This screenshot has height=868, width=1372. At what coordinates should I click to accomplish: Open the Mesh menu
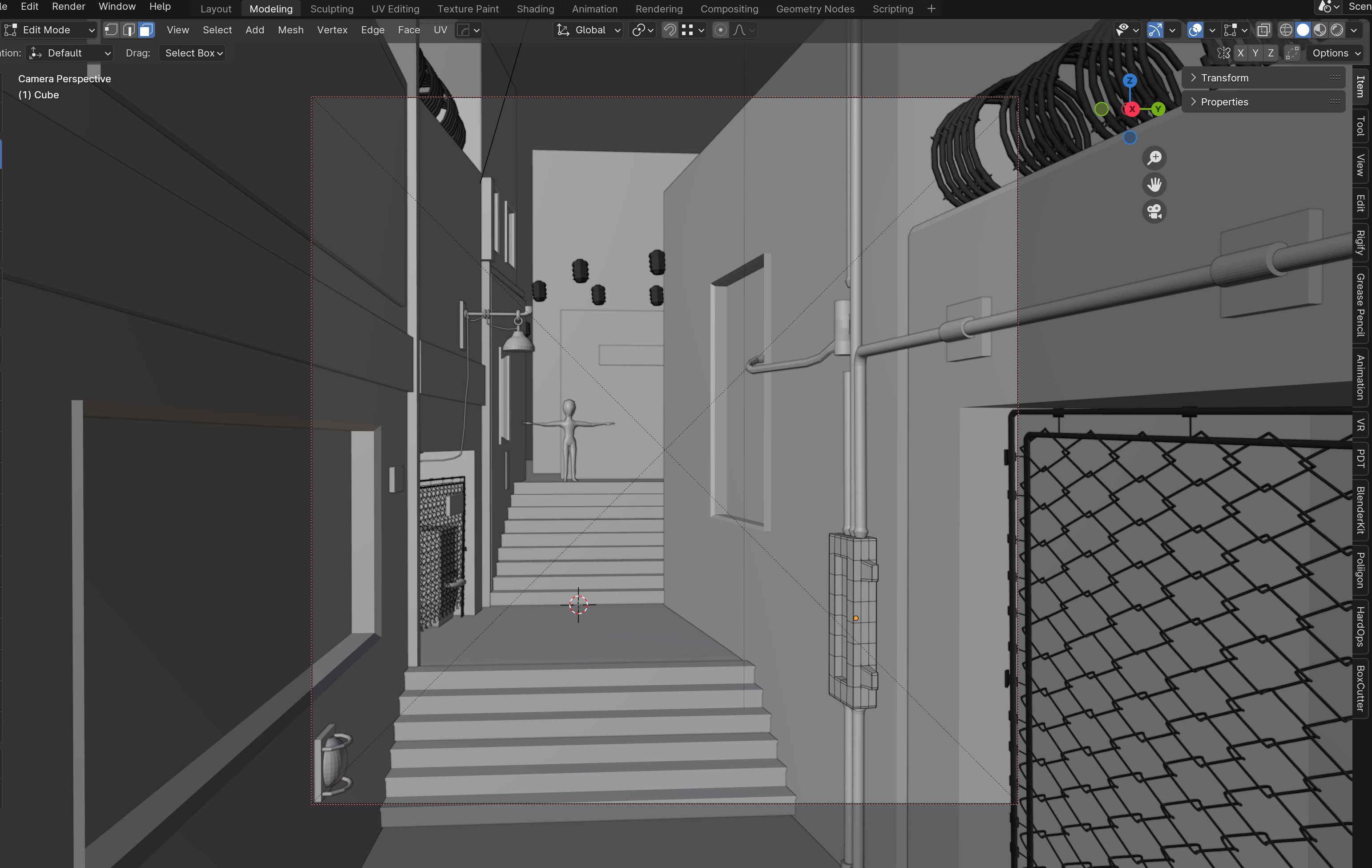291,30
